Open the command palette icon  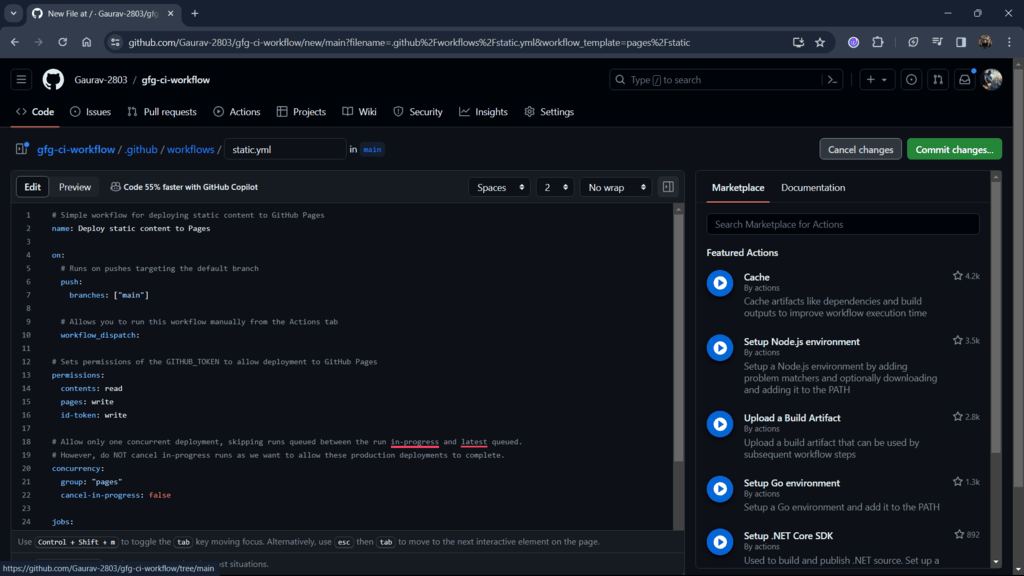(x=832, y=80)
